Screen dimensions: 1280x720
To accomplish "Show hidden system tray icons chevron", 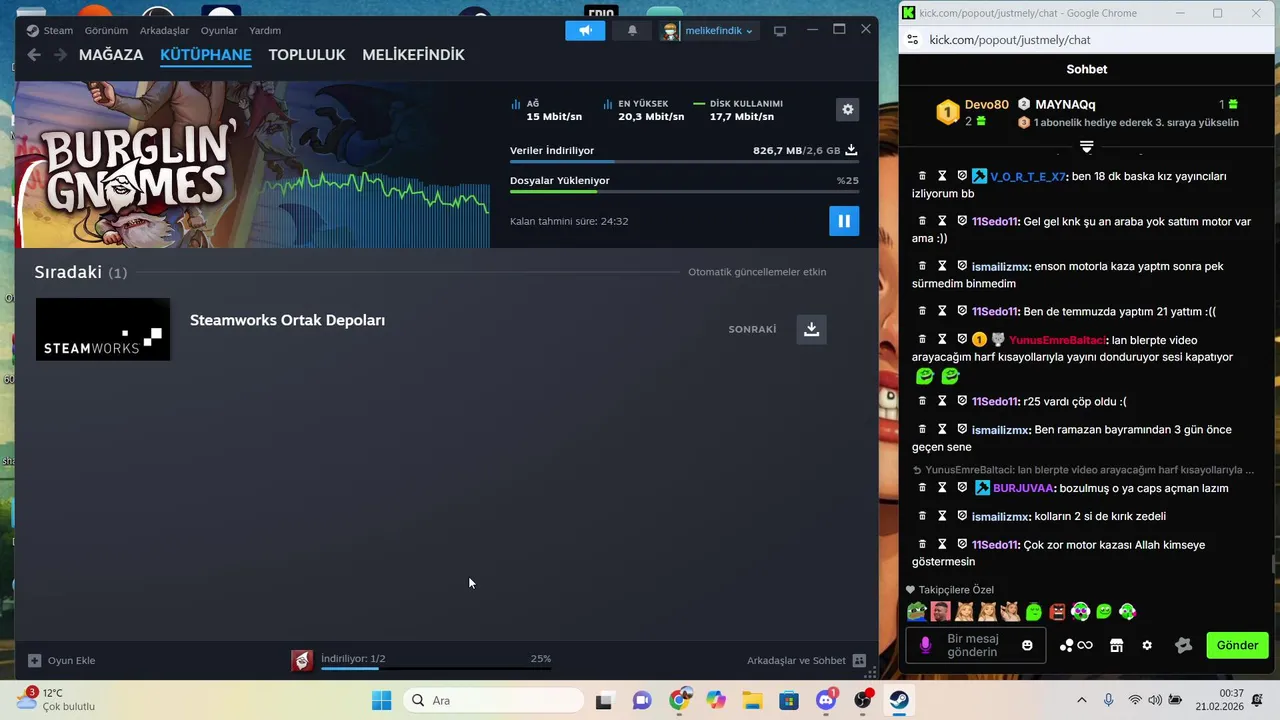I will (1081, 701).
